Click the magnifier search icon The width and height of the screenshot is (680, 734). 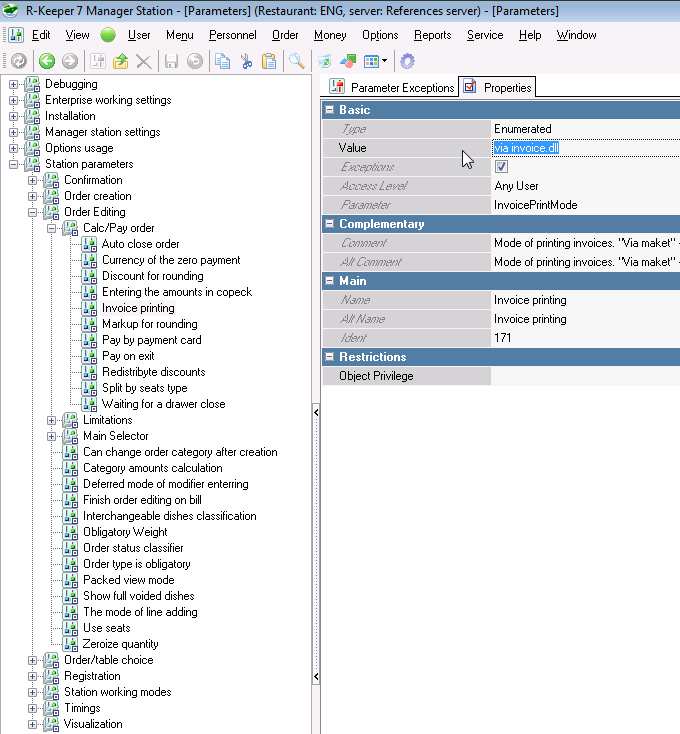pyautogui.click(x=297, y=61)
